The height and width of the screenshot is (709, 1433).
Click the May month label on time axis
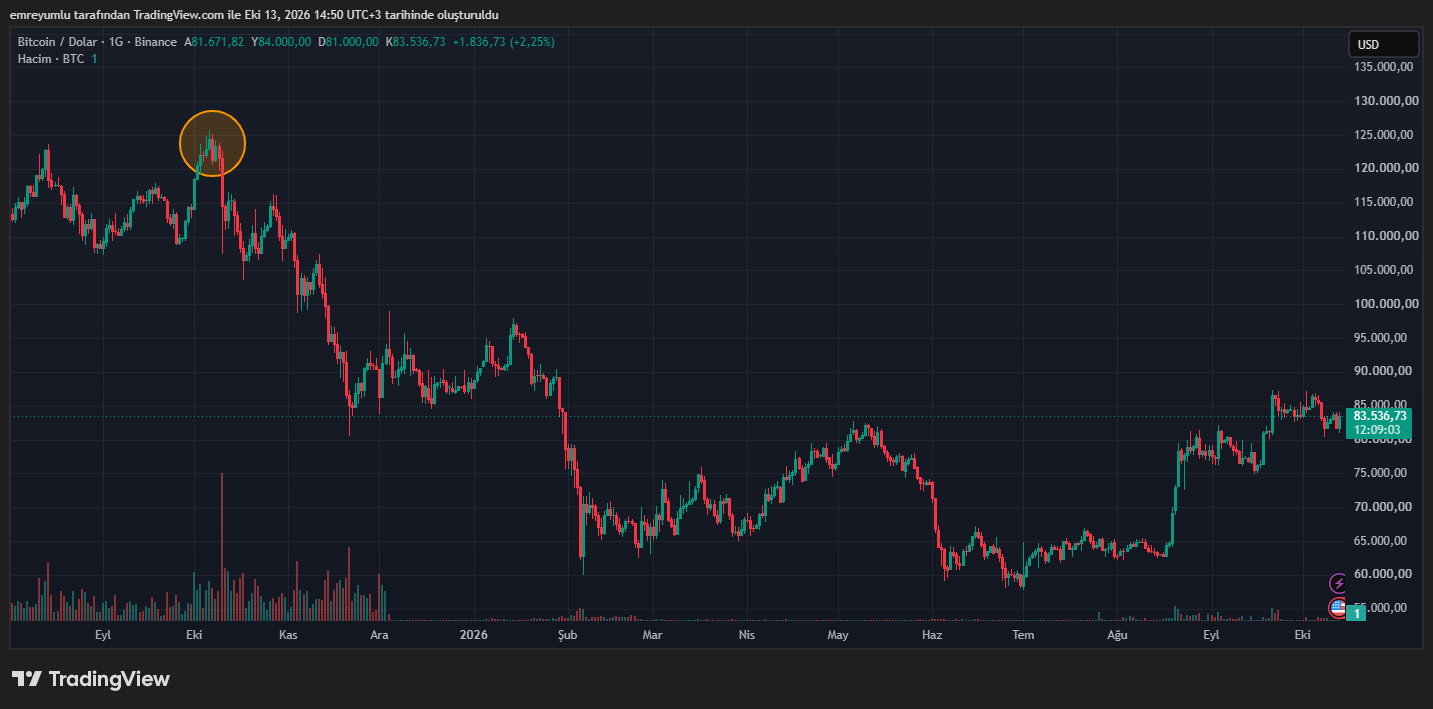coord(838,635)
